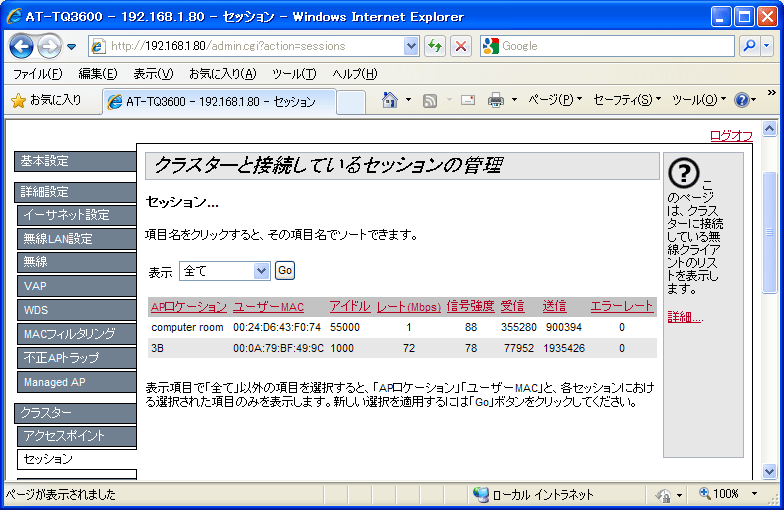Click the Refresh page icon
784x510 pixels.
[435, 46]
